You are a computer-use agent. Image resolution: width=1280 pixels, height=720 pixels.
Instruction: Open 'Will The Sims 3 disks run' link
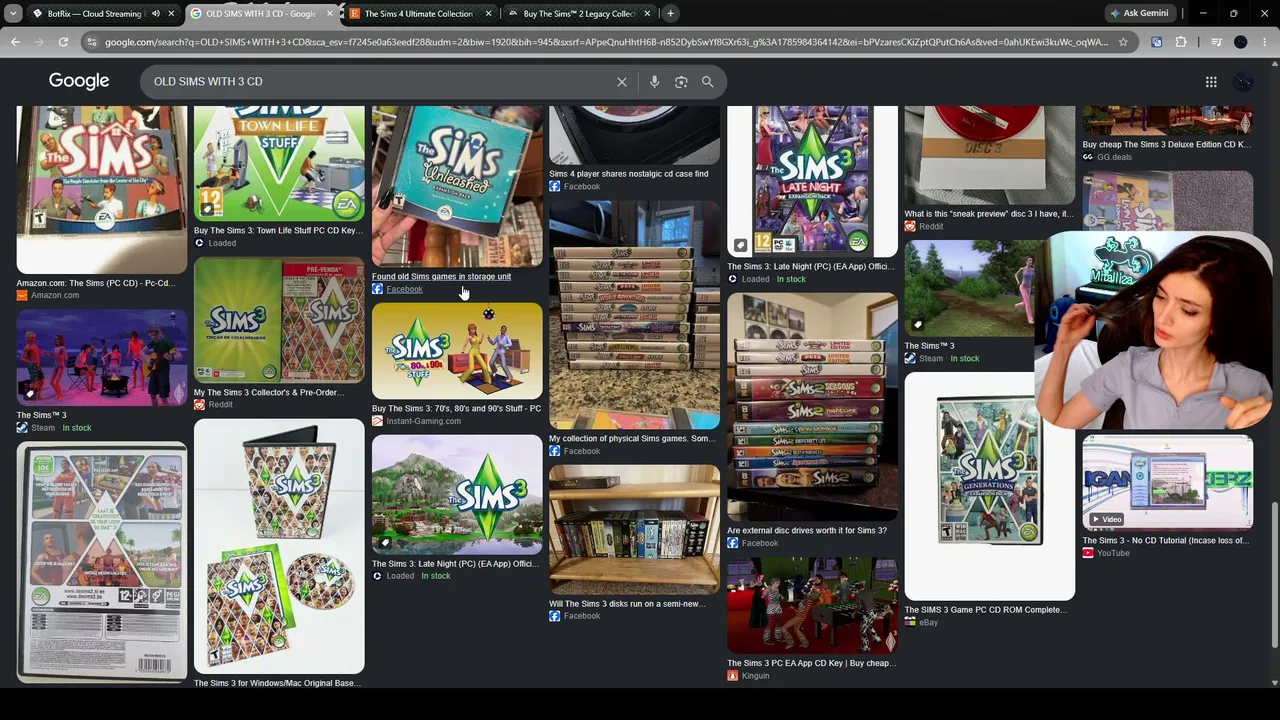(x=627, y=604)
